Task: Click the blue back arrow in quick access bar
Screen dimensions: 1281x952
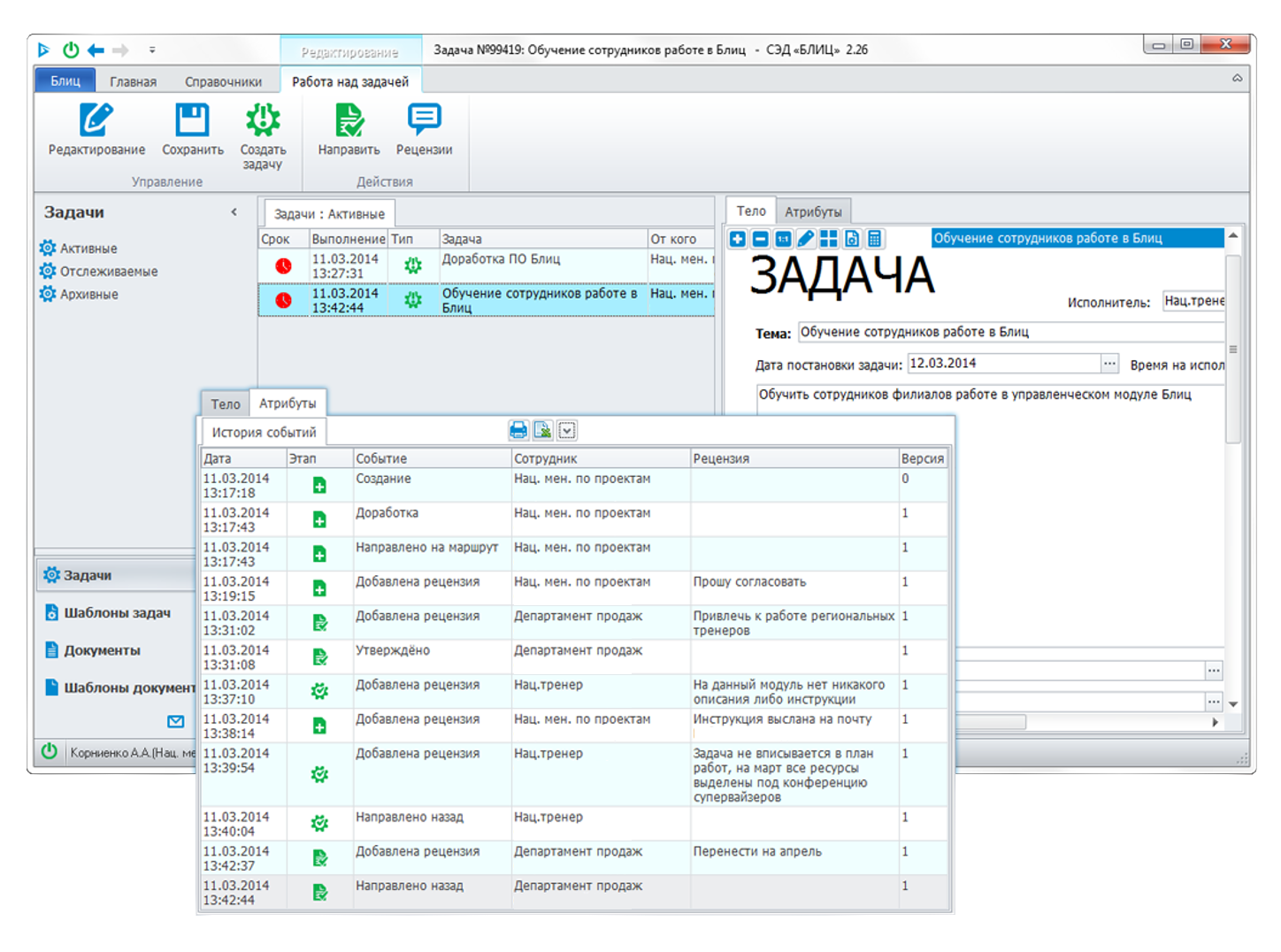Action: pos(96,50)
